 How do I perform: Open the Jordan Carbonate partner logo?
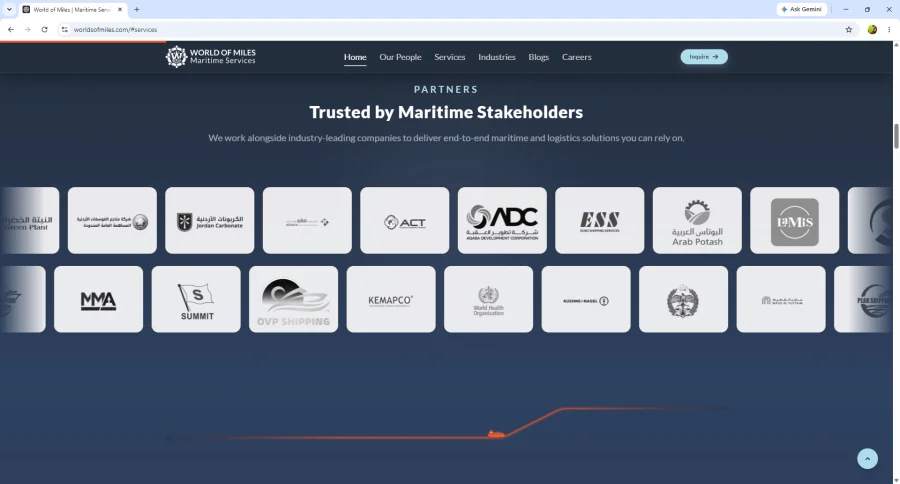point(210,220)
